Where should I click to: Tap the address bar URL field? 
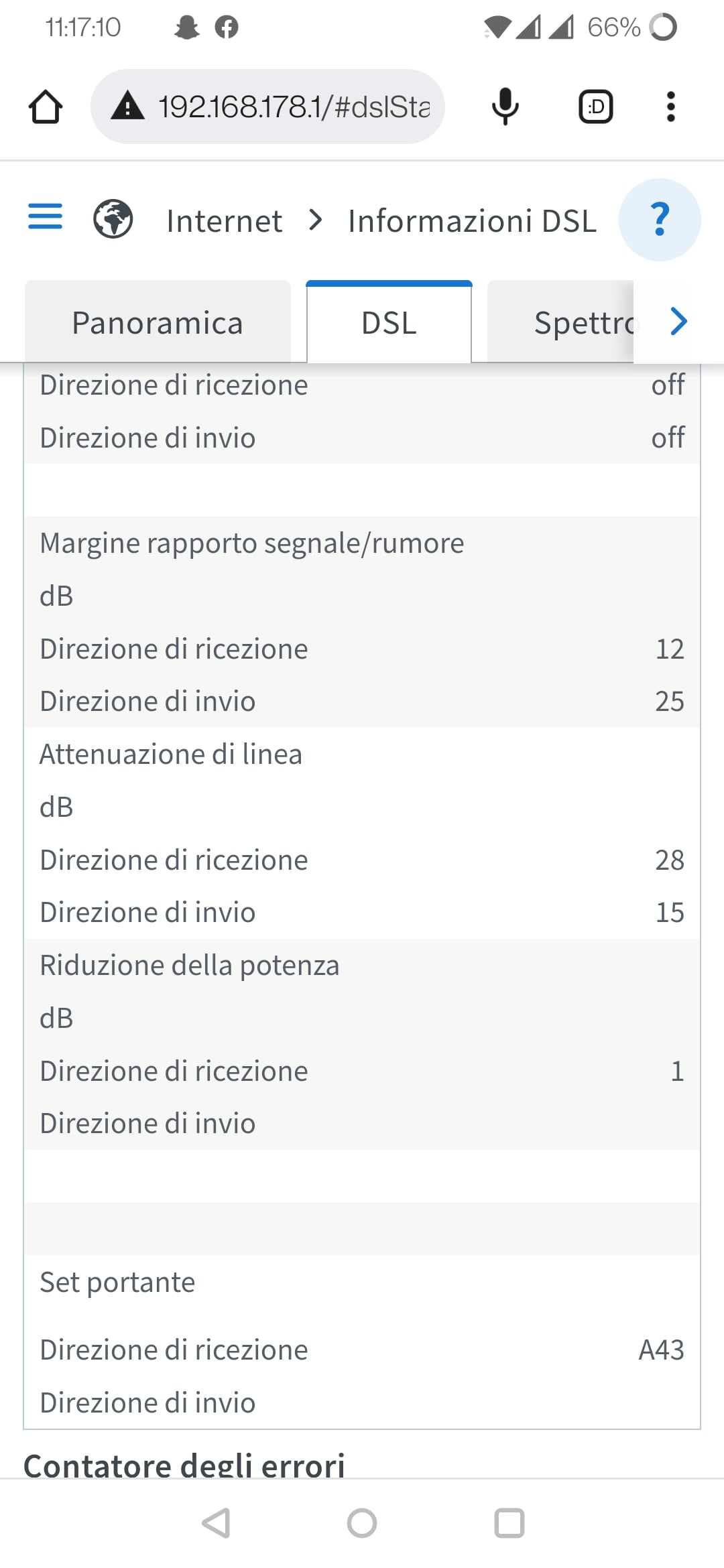click(294, 107)
